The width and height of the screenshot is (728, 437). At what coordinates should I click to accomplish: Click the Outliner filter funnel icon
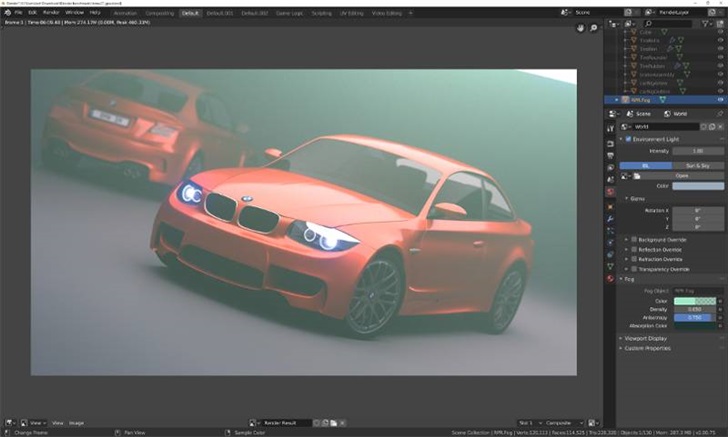point(703,22)
